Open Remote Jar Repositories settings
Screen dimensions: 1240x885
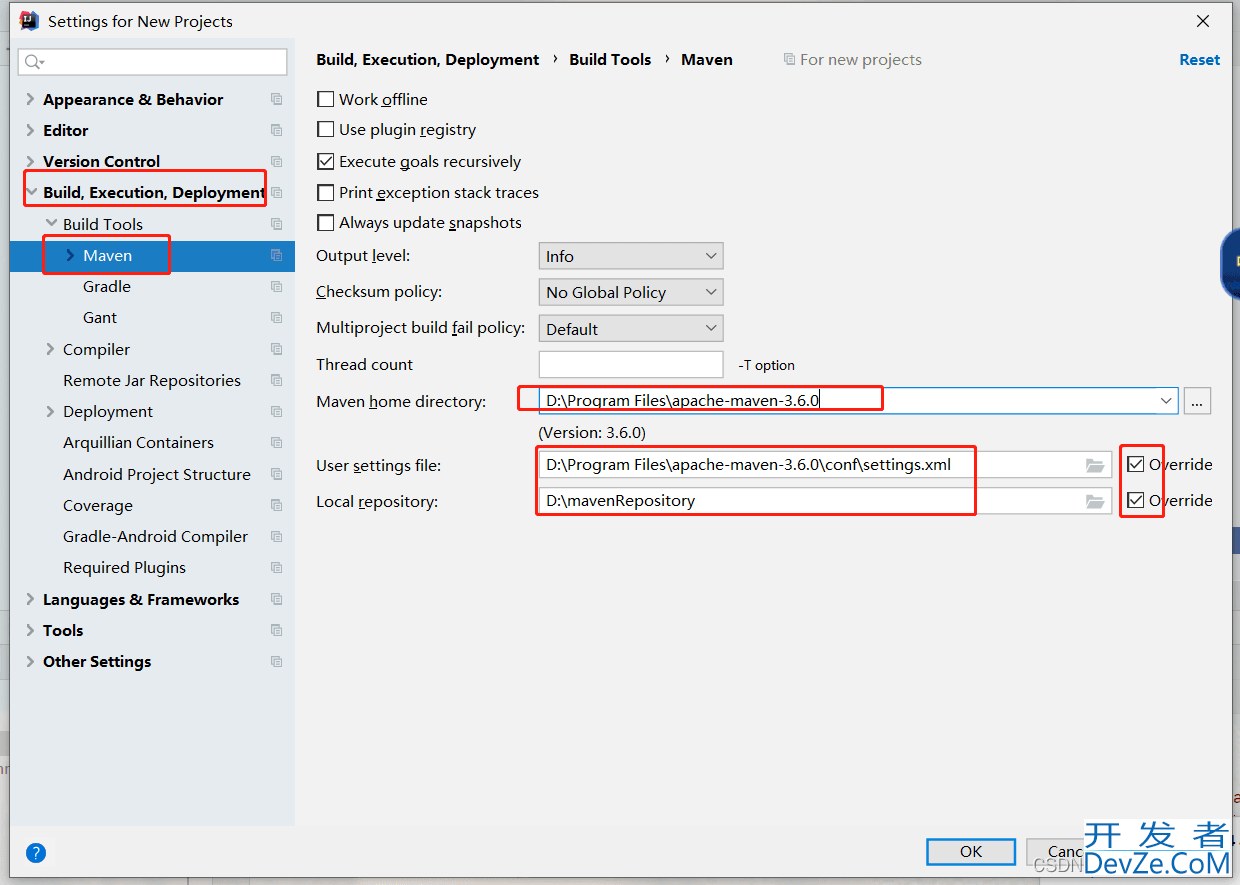[x=152, y=381]
